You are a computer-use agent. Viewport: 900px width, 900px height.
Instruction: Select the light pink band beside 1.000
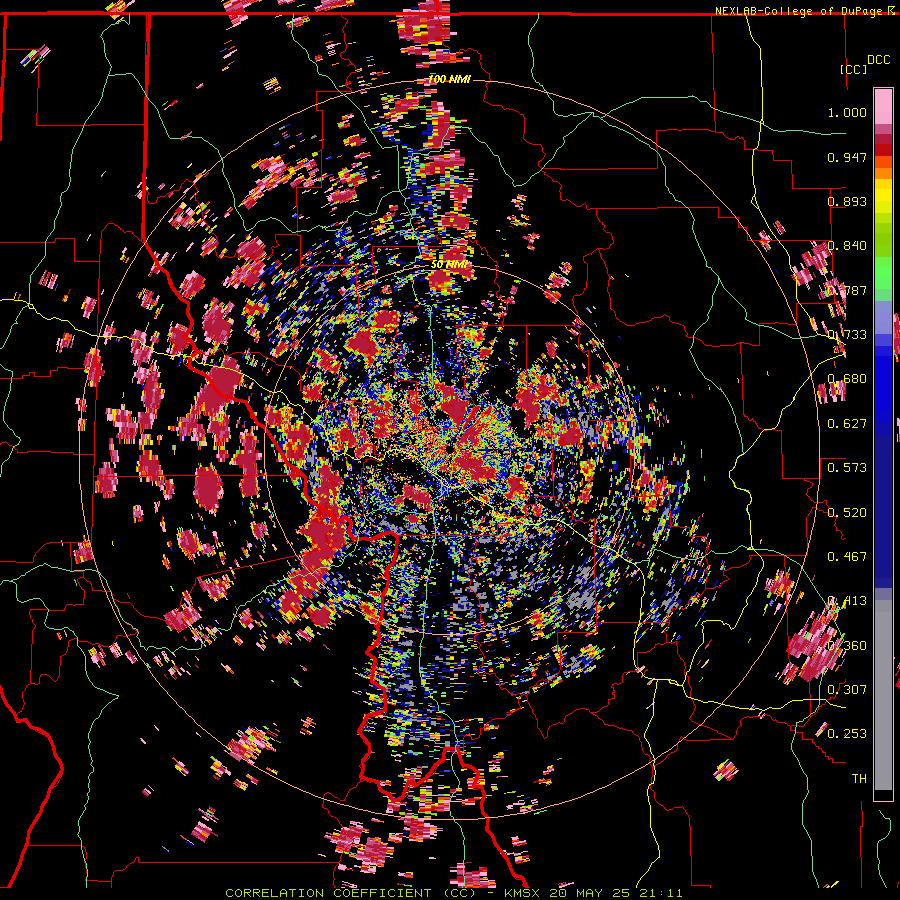[x=883, y=107]
